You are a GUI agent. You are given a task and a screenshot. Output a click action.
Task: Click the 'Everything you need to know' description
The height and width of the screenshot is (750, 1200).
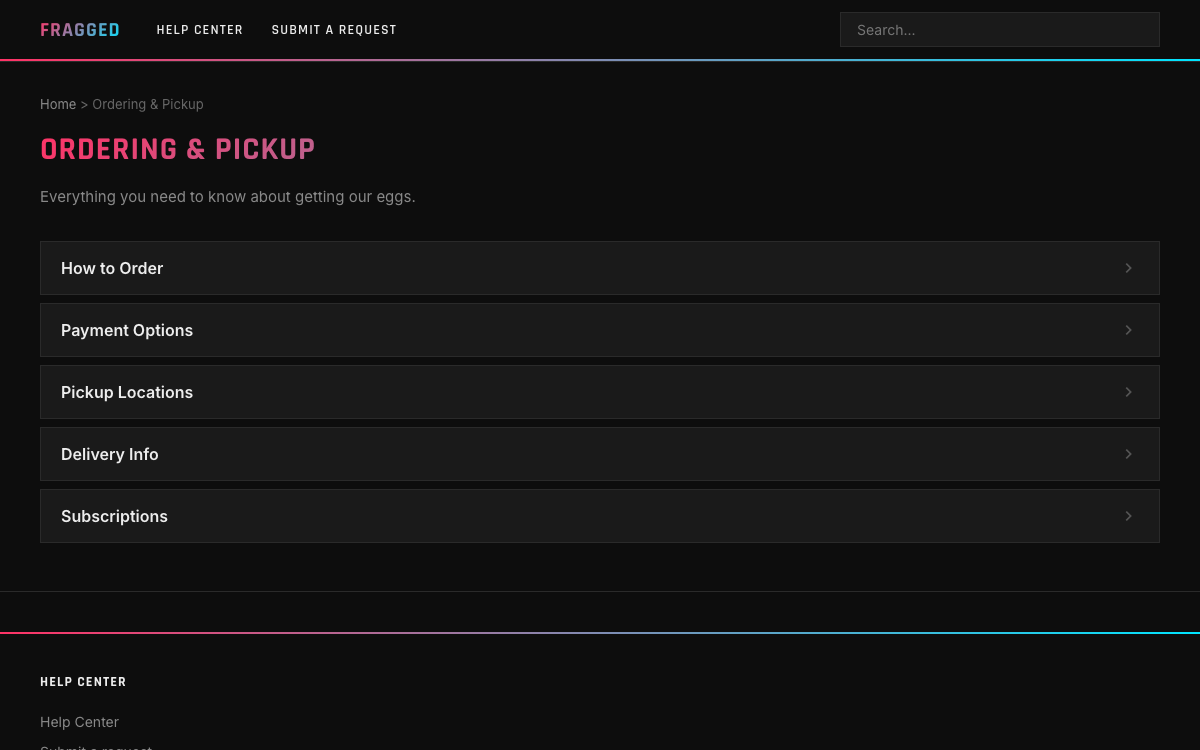point(228,197)
